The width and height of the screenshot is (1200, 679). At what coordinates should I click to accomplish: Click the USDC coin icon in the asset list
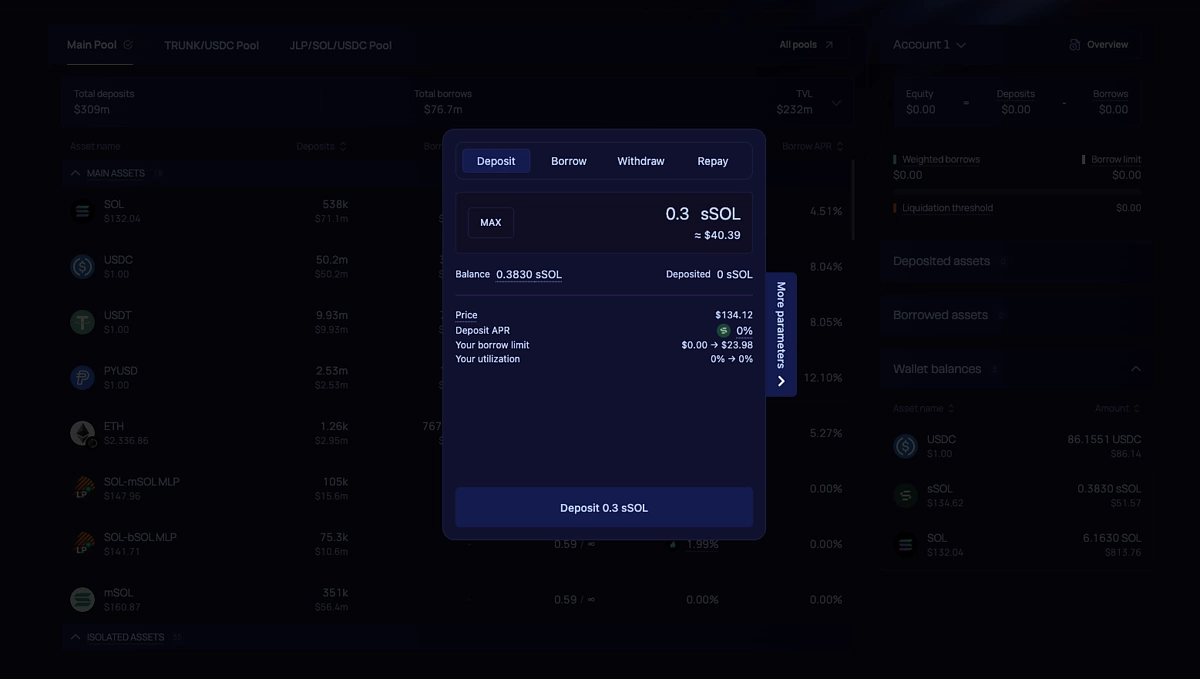(x=82, y=266)
